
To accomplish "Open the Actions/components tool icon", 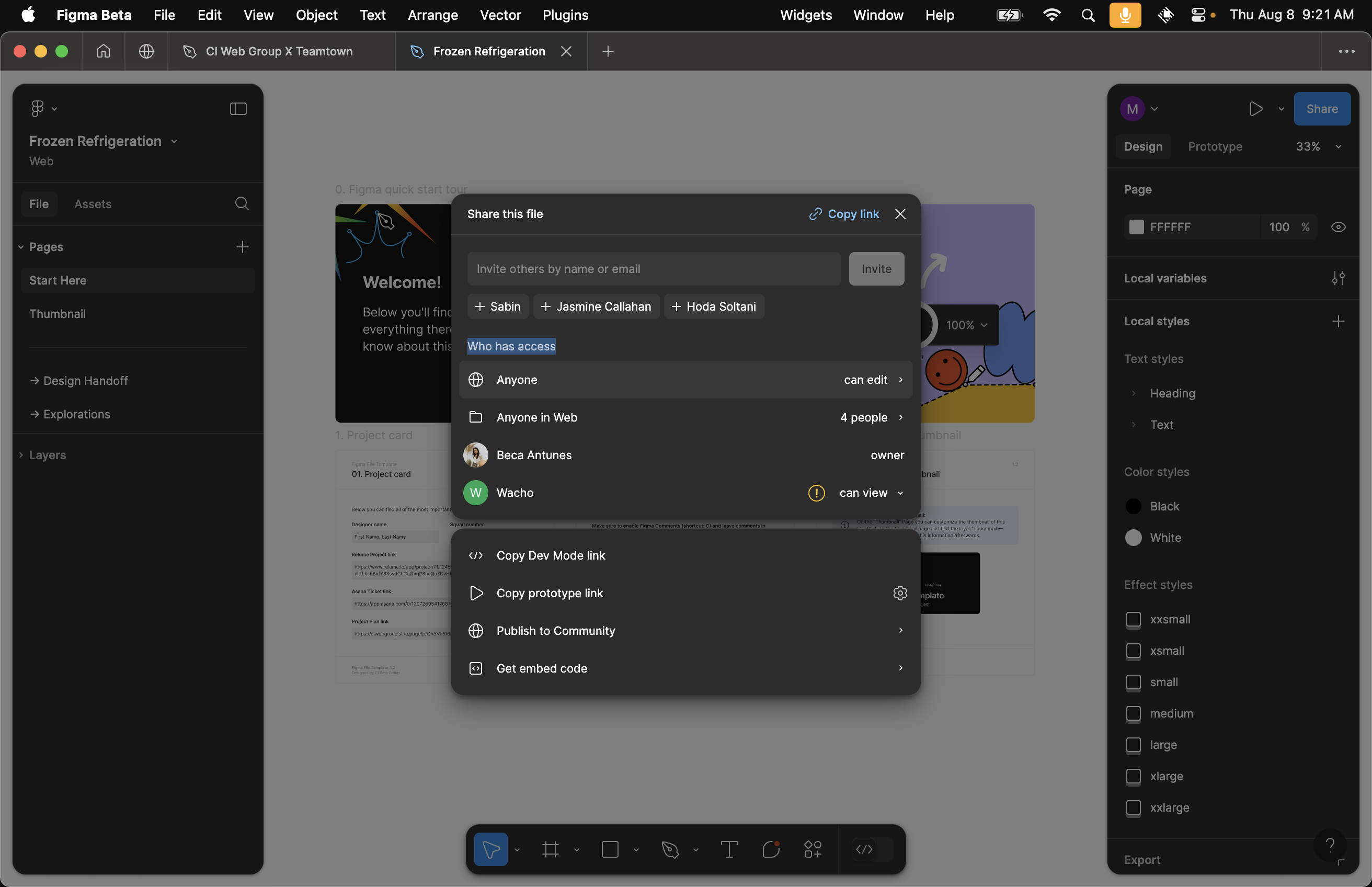I will [813, 849].
